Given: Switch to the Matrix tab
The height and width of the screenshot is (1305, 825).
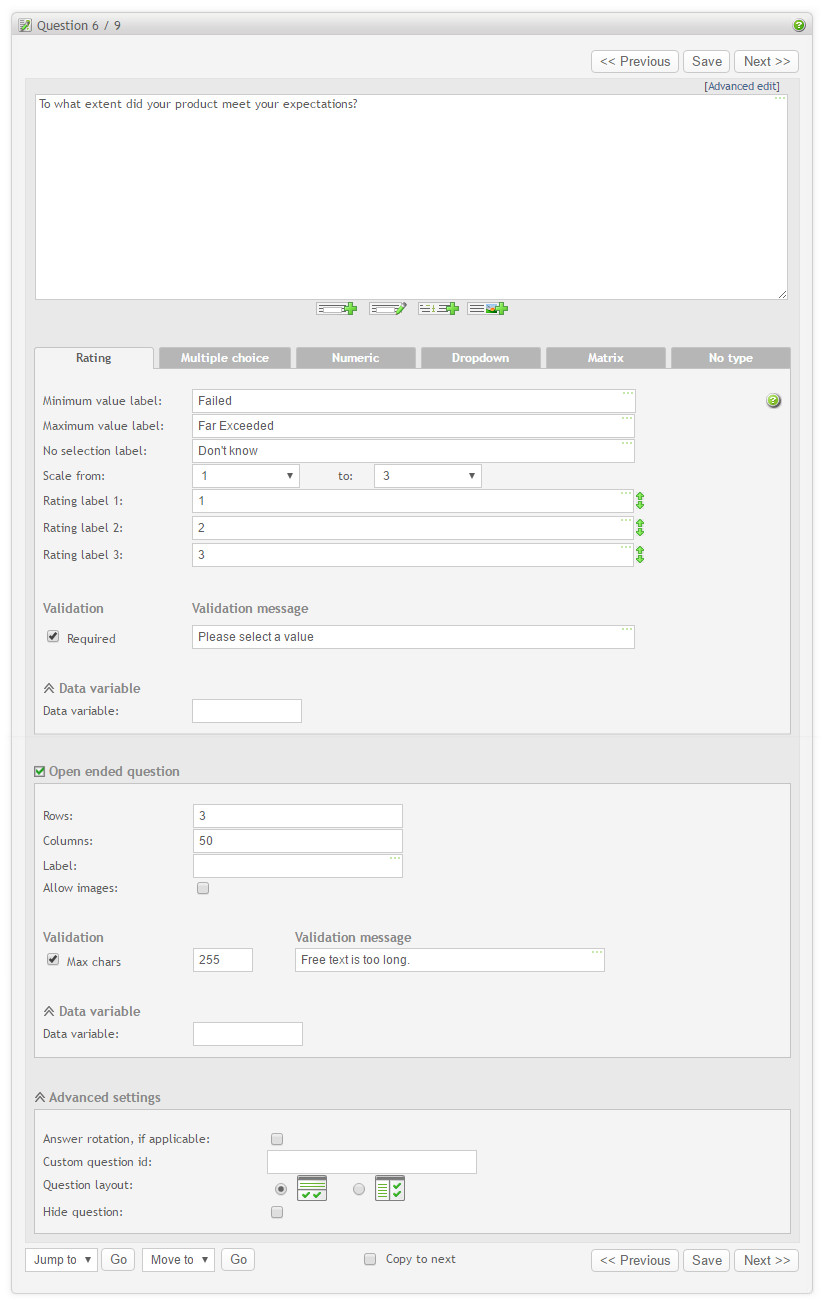Looking at the screenshot, I should click(606, 358).
